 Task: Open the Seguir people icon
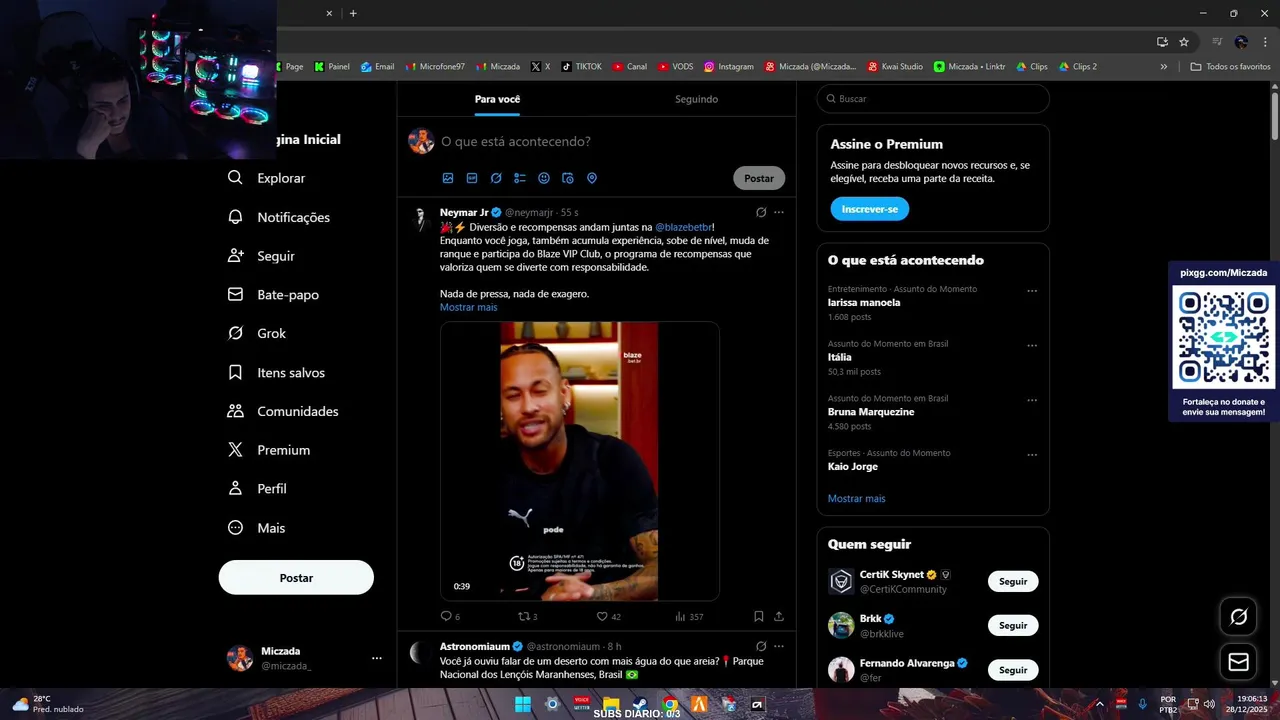point(235,256)
